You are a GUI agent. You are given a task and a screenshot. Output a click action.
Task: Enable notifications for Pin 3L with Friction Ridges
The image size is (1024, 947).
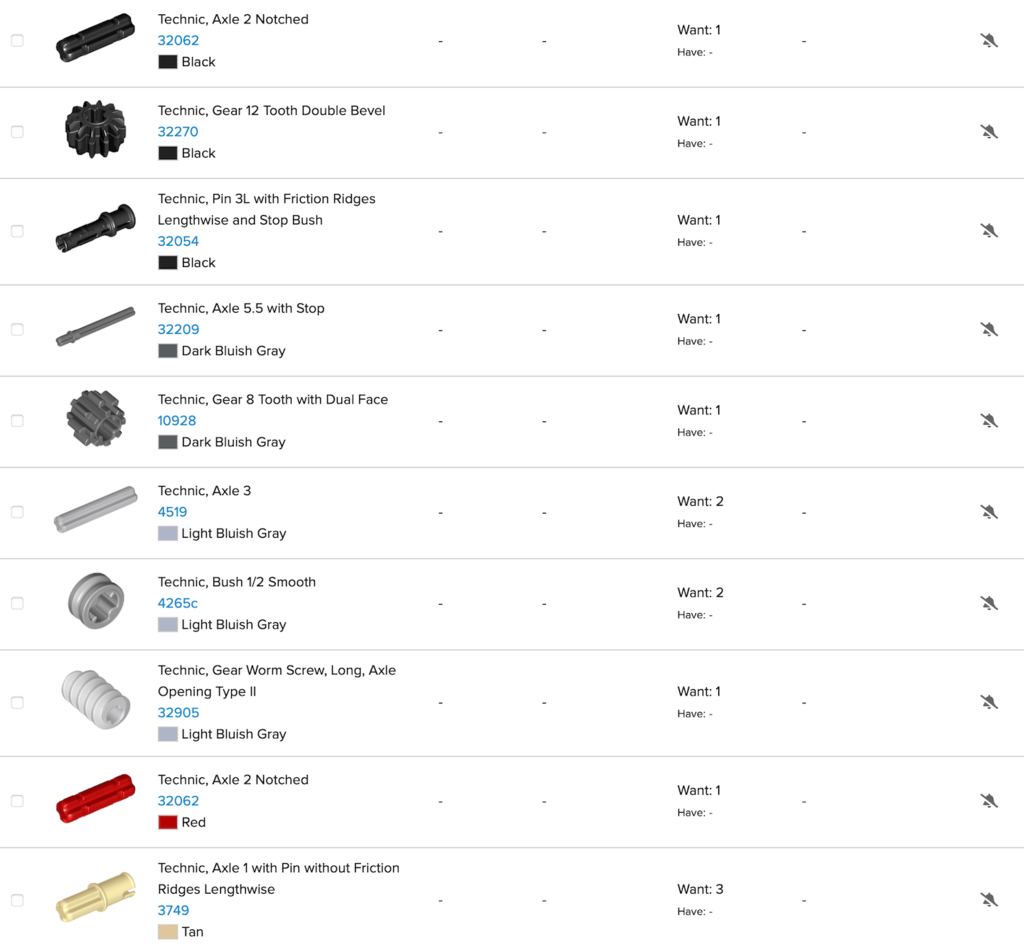[989, 230]
